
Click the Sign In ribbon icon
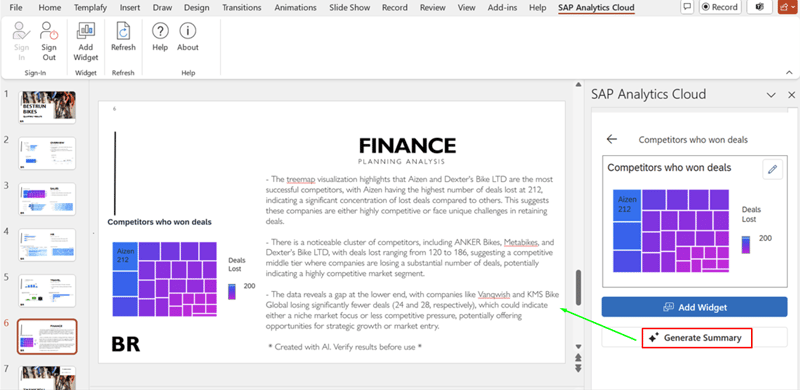(x=21, y=41)
